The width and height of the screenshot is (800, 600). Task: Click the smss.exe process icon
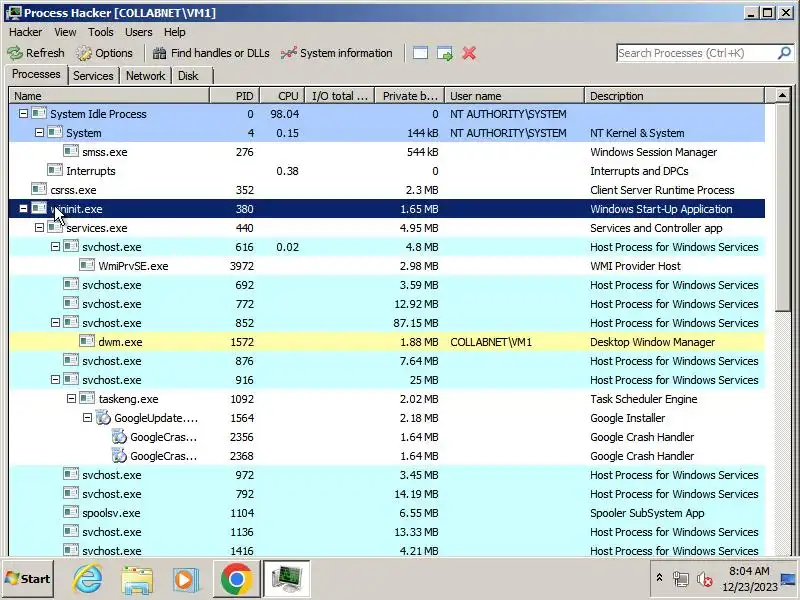click(71, 152)
